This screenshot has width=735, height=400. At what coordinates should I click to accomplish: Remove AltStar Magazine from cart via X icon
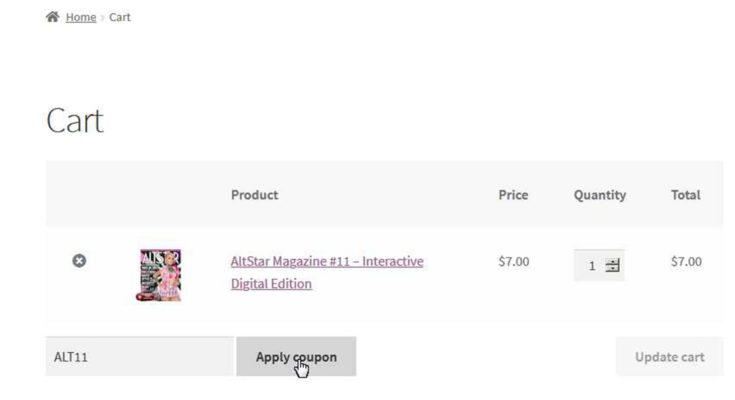79,261
